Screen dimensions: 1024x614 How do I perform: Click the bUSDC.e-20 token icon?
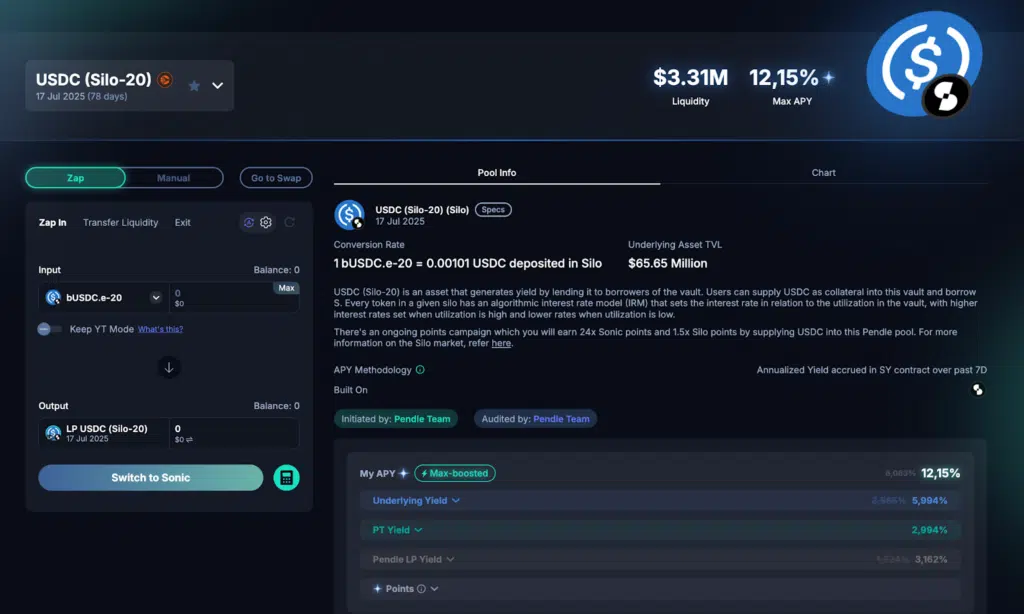pyautogui.click(x=53, y=297)
